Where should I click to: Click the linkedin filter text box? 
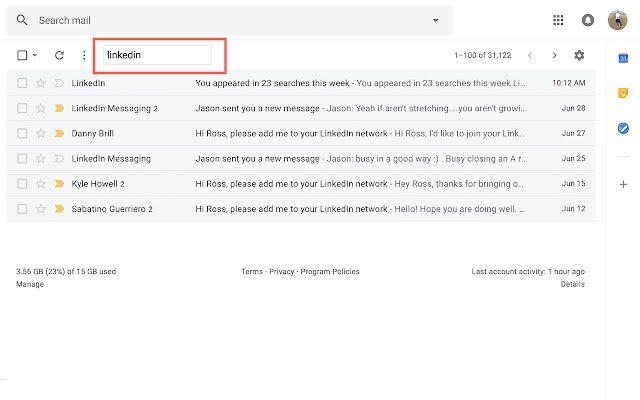coord(157,55)
